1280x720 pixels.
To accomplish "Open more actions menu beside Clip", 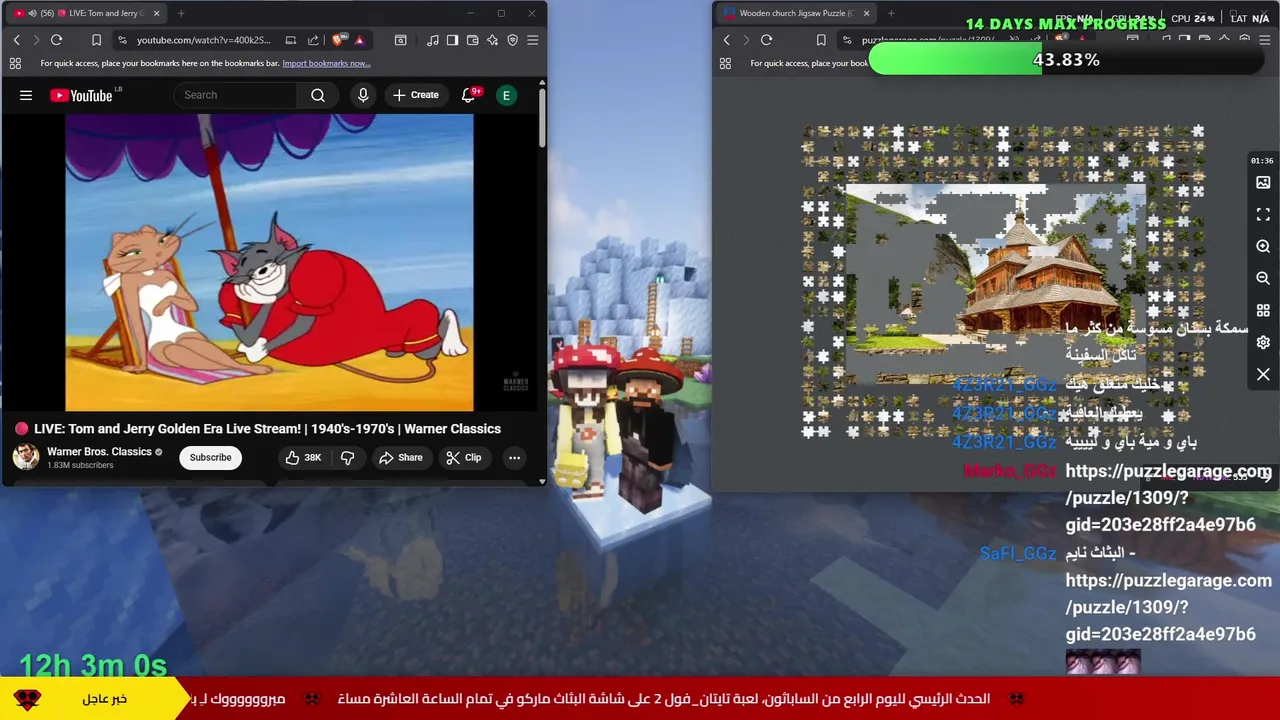I will point(514,457).
